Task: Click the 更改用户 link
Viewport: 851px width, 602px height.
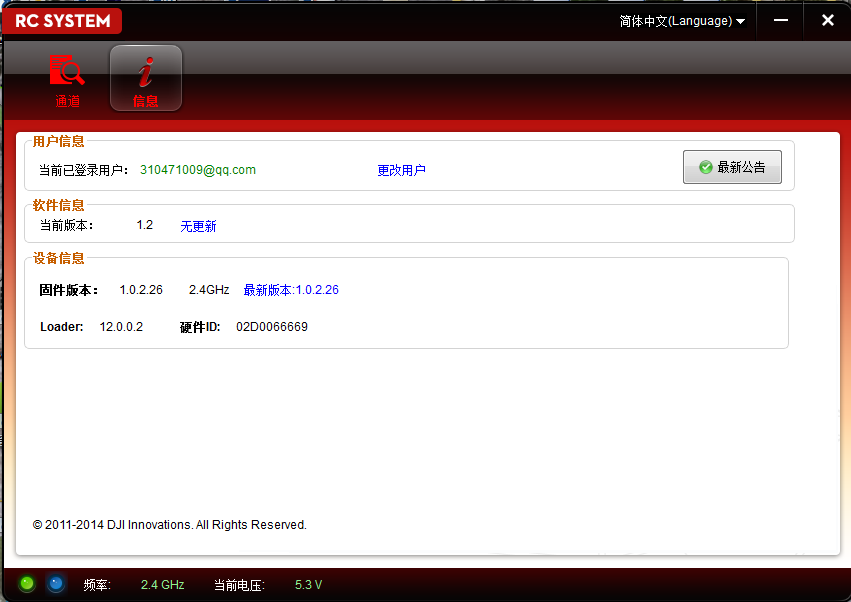Action: (x=402, y=170)
